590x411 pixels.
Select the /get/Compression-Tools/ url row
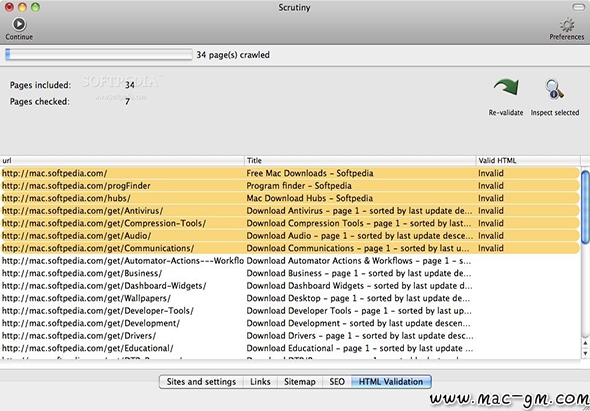290,223
